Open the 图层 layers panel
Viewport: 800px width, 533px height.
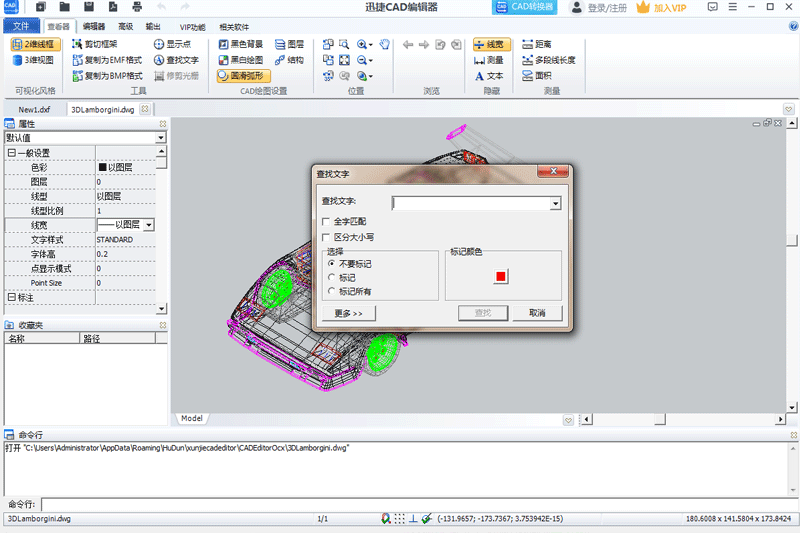(289, 44)
